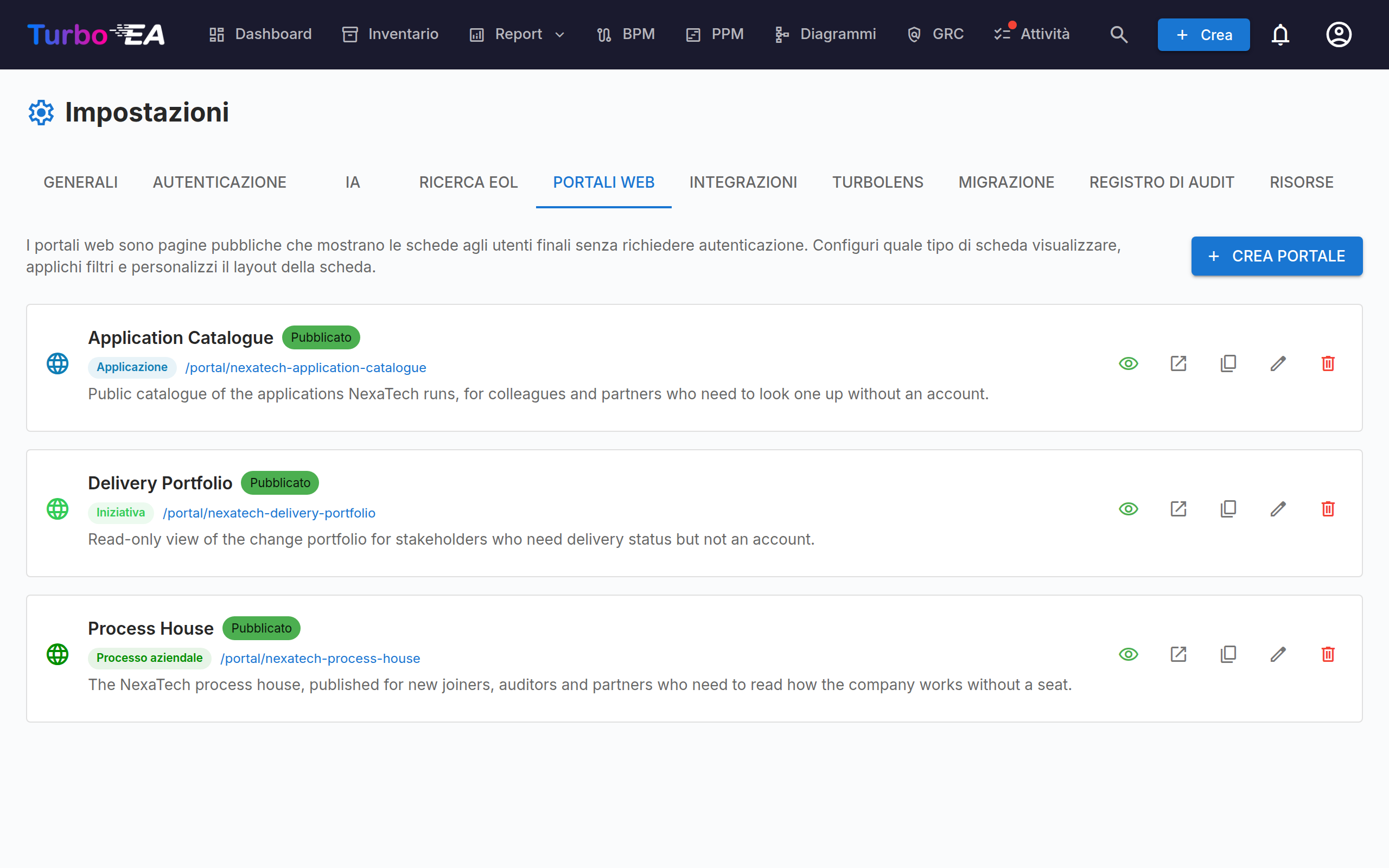
Task: Open Process House portal in new tab
Action: [1178, 654]
